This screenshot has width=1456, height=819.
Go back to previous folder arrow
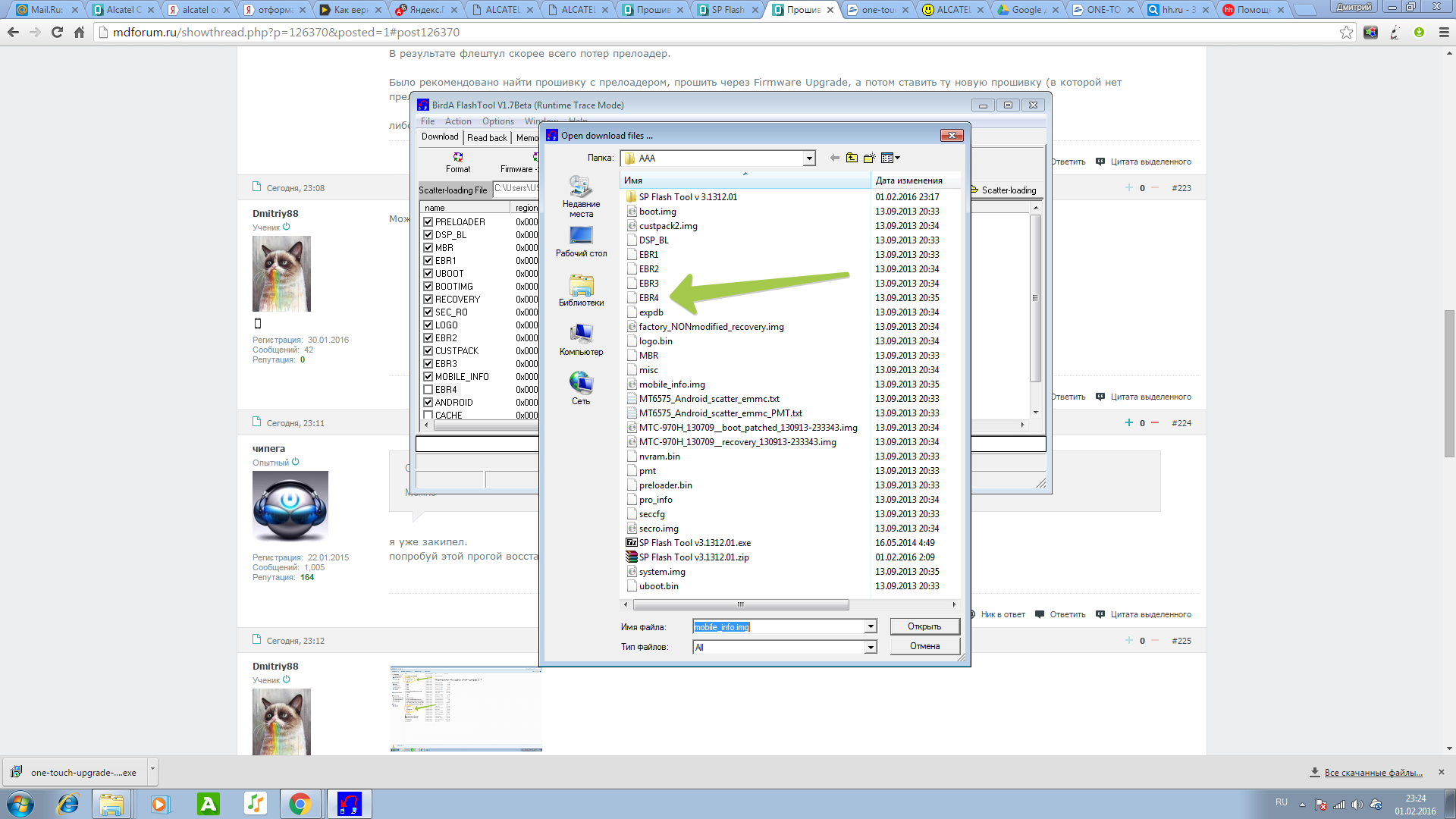835,158
